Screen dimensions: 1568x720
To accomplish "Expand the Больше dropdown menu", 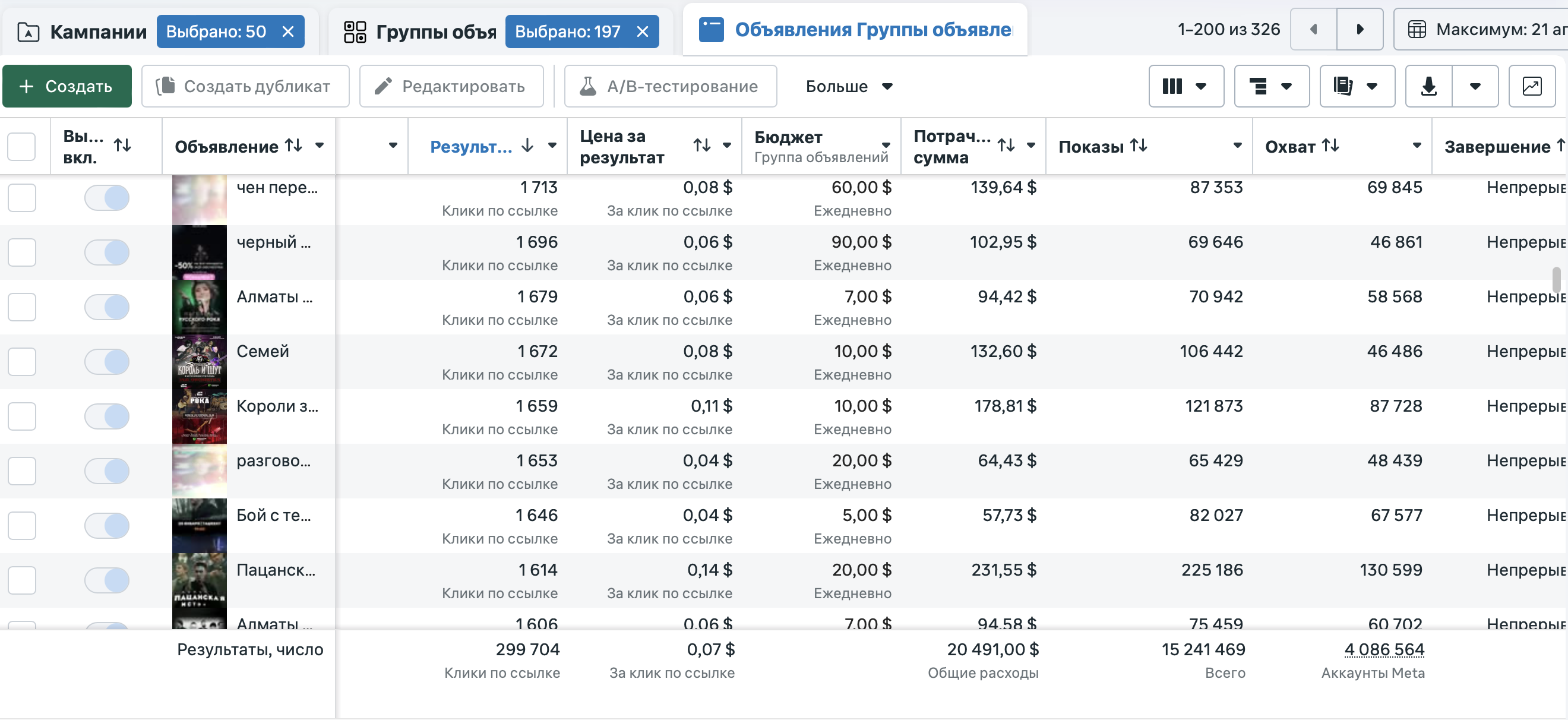I will click(x=849, y=86).
